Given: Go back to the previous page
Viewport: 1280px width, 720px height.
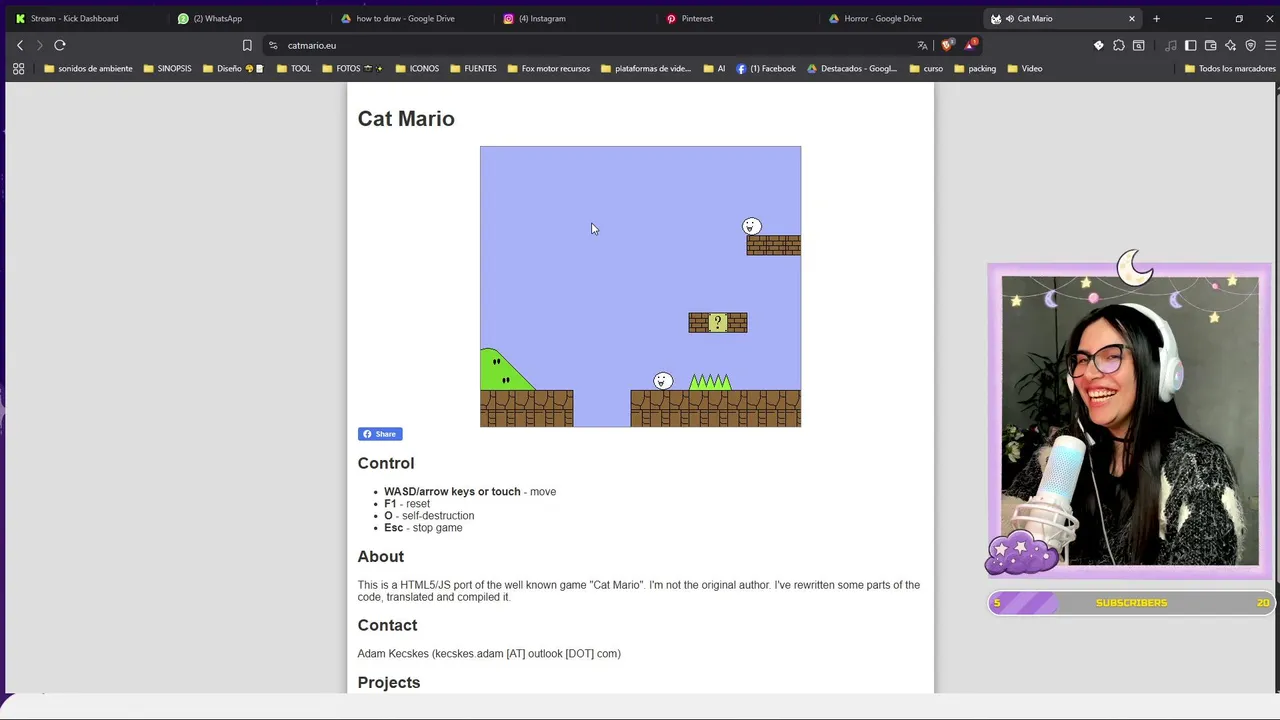Looking at the screenshot, I should pos(20,45).
